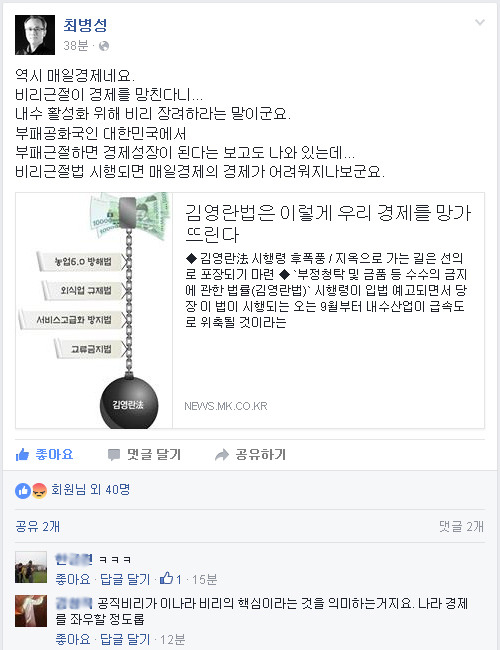Open 최병성 profile name link
Viewport: 500px width, 650px height.
tap(85, 25)
